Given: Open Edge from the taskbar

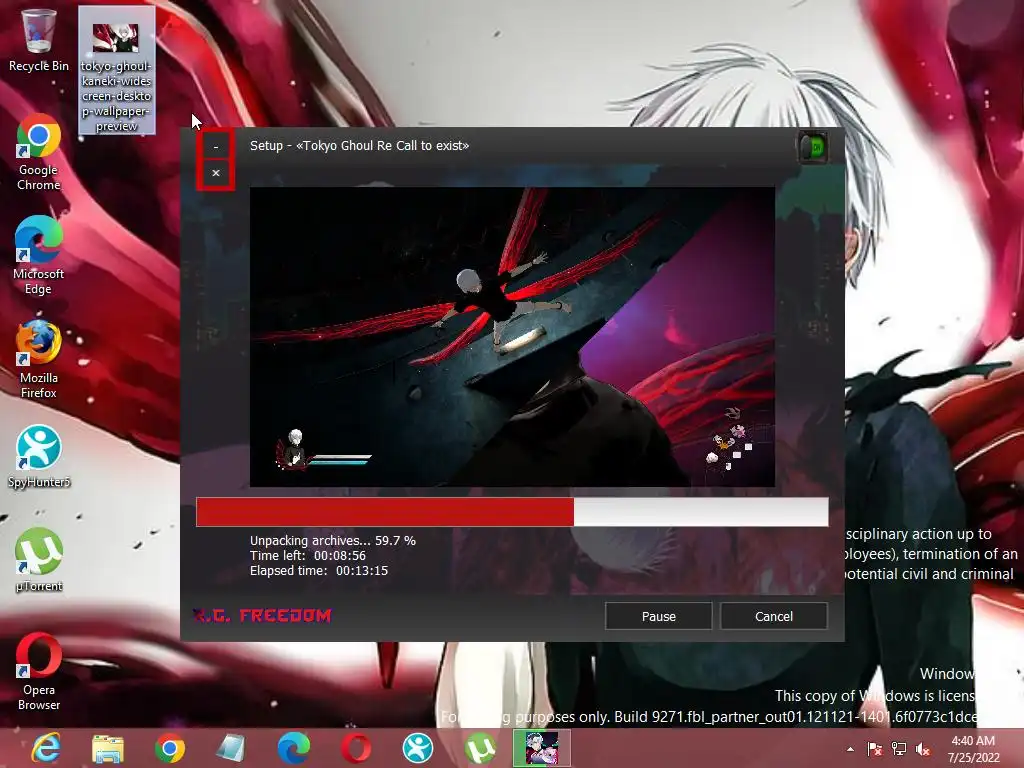Looking at the screenshot, I should (x=293, y=748).
